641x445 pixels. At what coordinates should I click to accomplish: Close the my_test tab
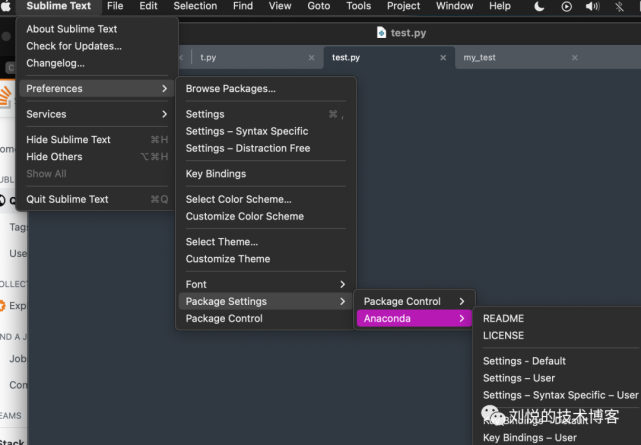pos(574,58)
